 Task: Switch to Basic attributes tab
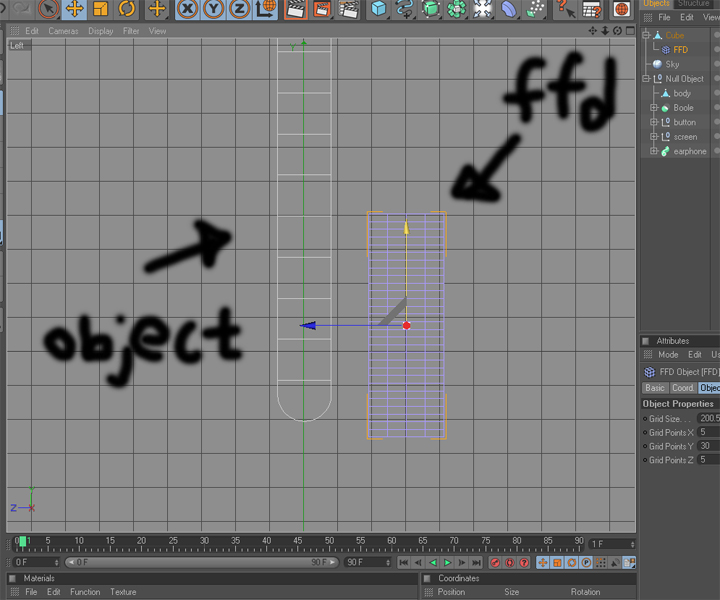[655, 388]
